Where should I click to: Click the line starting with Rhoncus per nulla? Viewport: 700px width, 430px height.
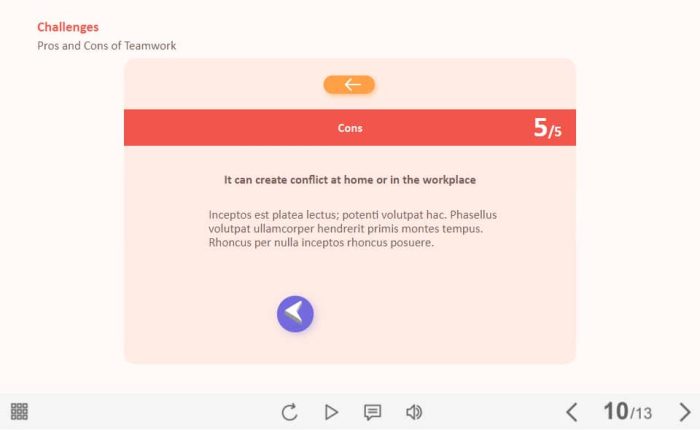tap(321, 242)
